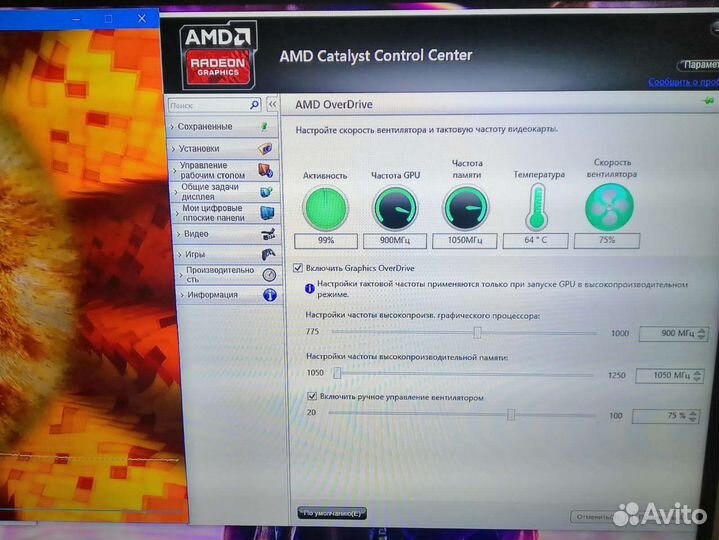Click the Скорость вентилятора fan icon
The height and width of the screenshot is (540, 719).
(609, 207)
